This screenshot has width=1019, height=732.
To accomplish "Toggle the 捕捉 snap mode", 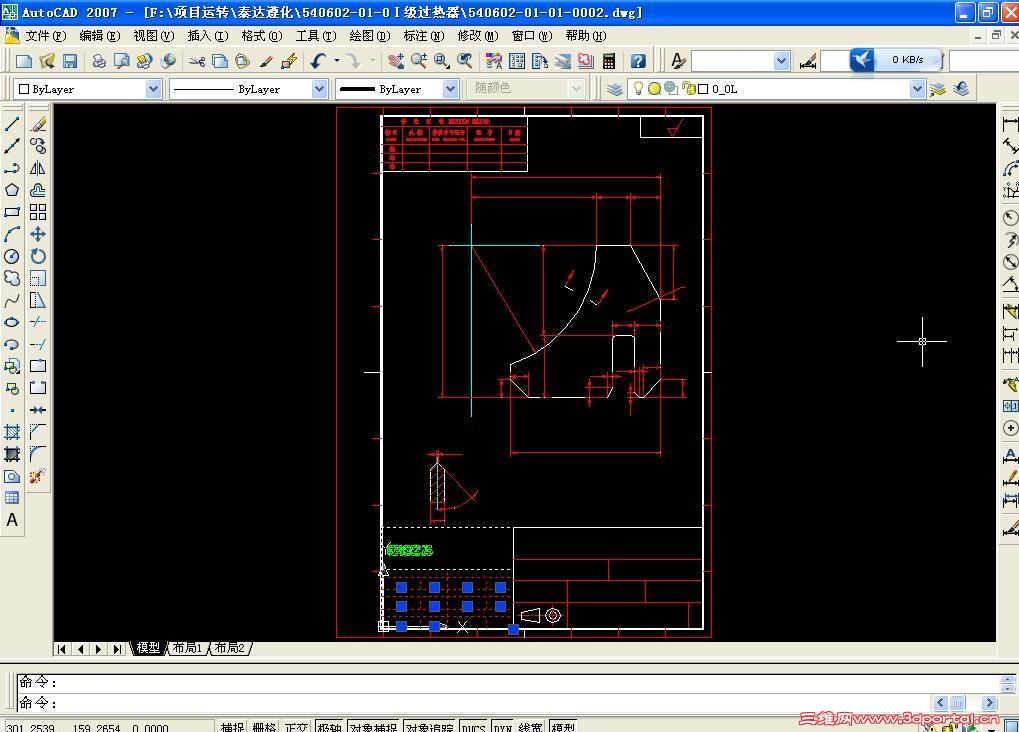I will pos(232,727).
